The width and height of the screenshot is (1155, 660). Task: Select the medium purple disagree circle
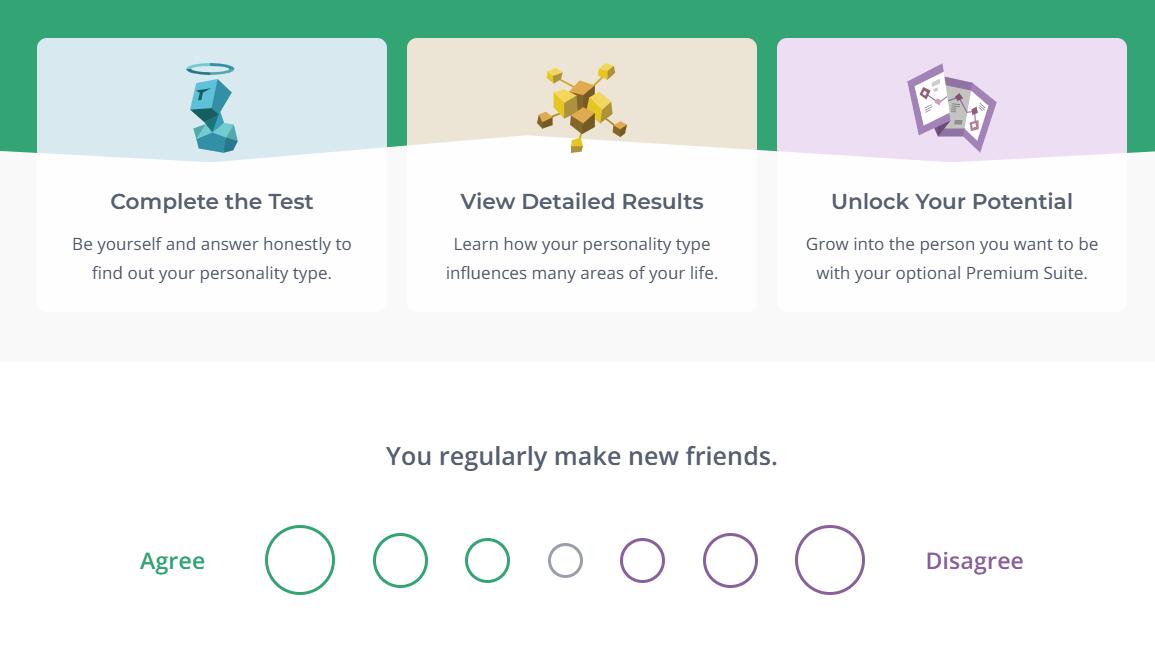(x=730, y=560)
